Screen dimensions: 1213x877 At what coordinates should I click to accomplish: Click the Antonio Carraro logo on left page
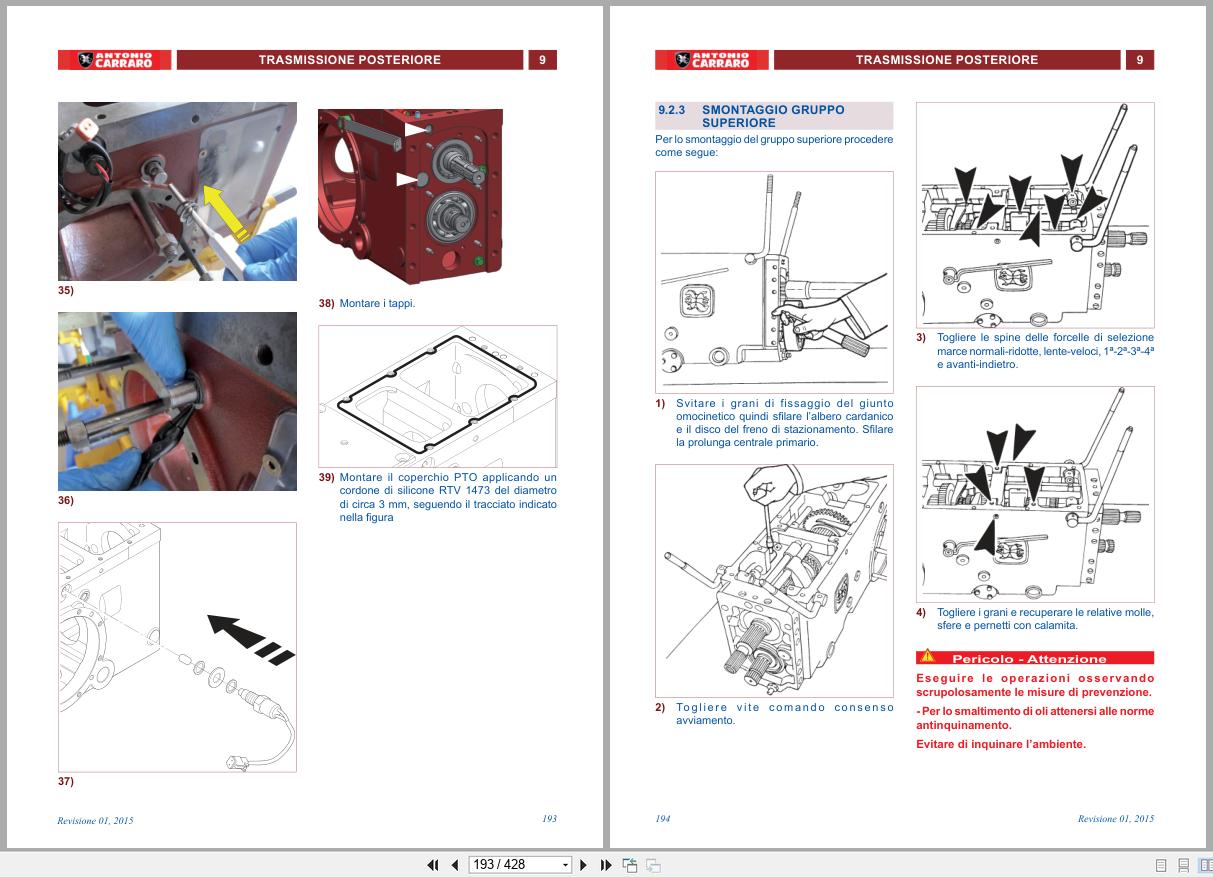114,60
